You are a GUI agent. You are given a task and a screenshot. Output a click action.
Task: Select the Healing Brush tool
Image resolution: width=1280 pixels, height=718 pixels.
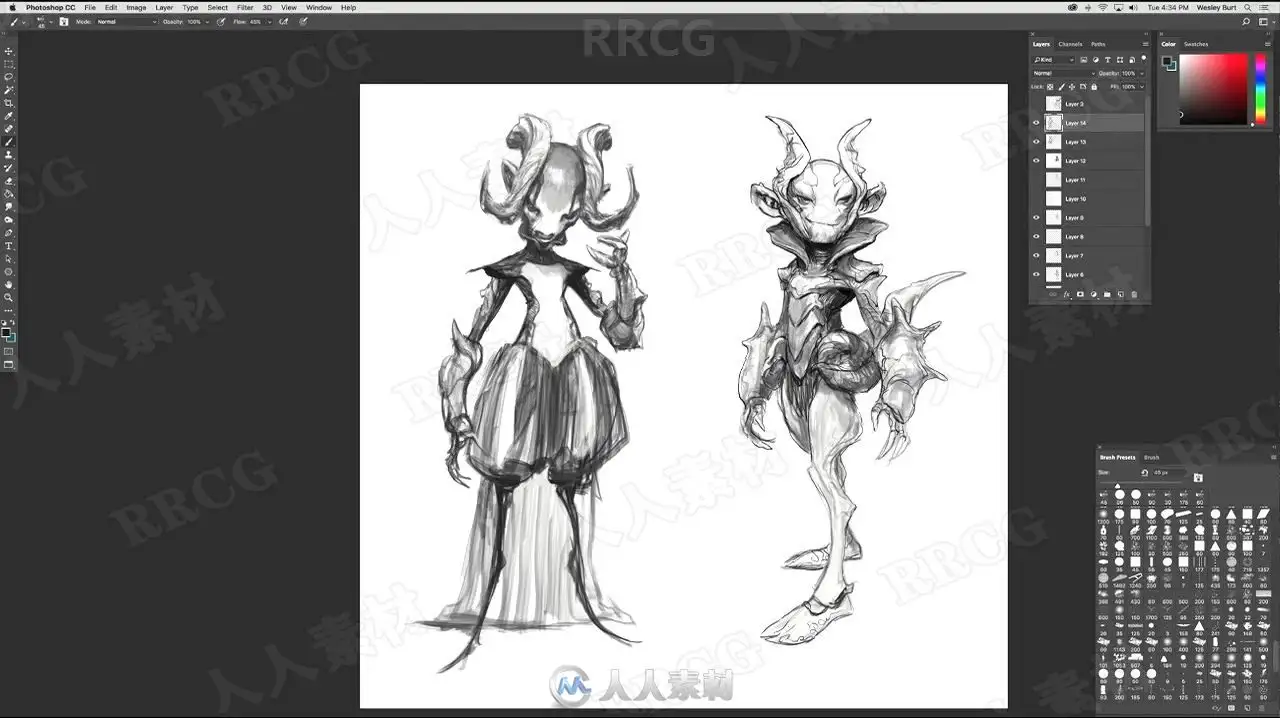tap(8, 128)
